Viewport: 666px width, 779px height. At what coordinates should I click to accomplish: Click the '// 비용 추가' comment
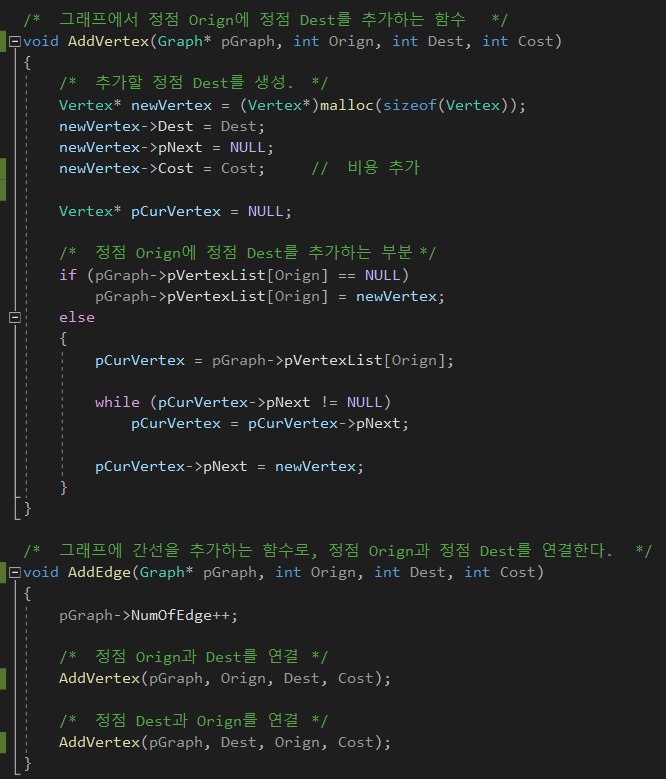[366, 168]
